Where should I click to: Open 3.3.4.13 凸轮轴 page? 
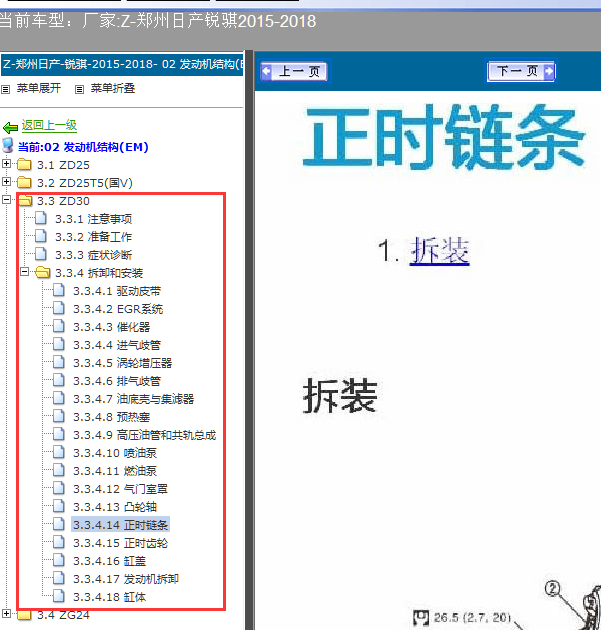[115, 507]
